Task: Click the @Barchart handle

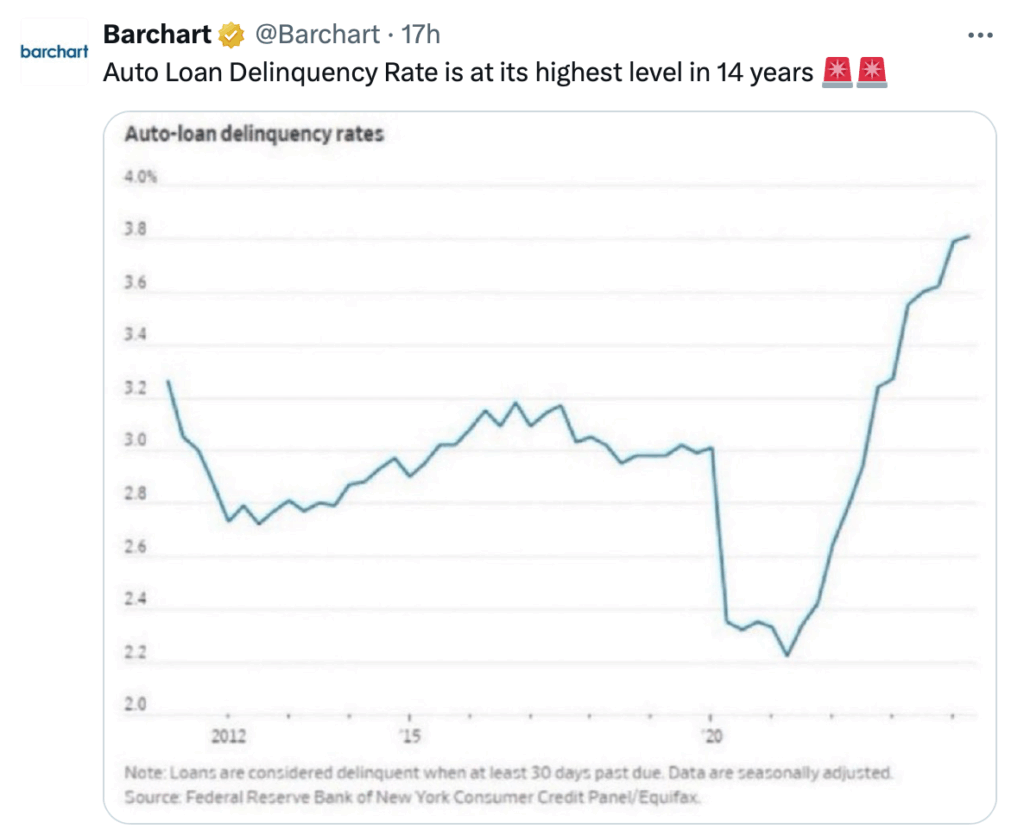Action: pyautogui.click(x=317, y=35)
